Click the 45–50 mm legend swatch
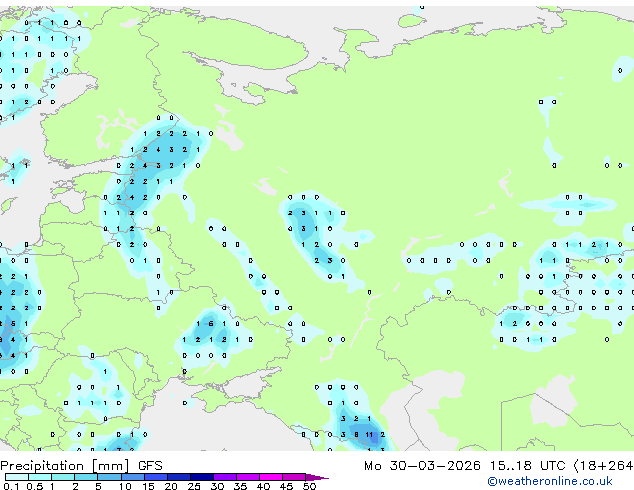The height and width of the screenshot is (490, 634). point(294,477)
